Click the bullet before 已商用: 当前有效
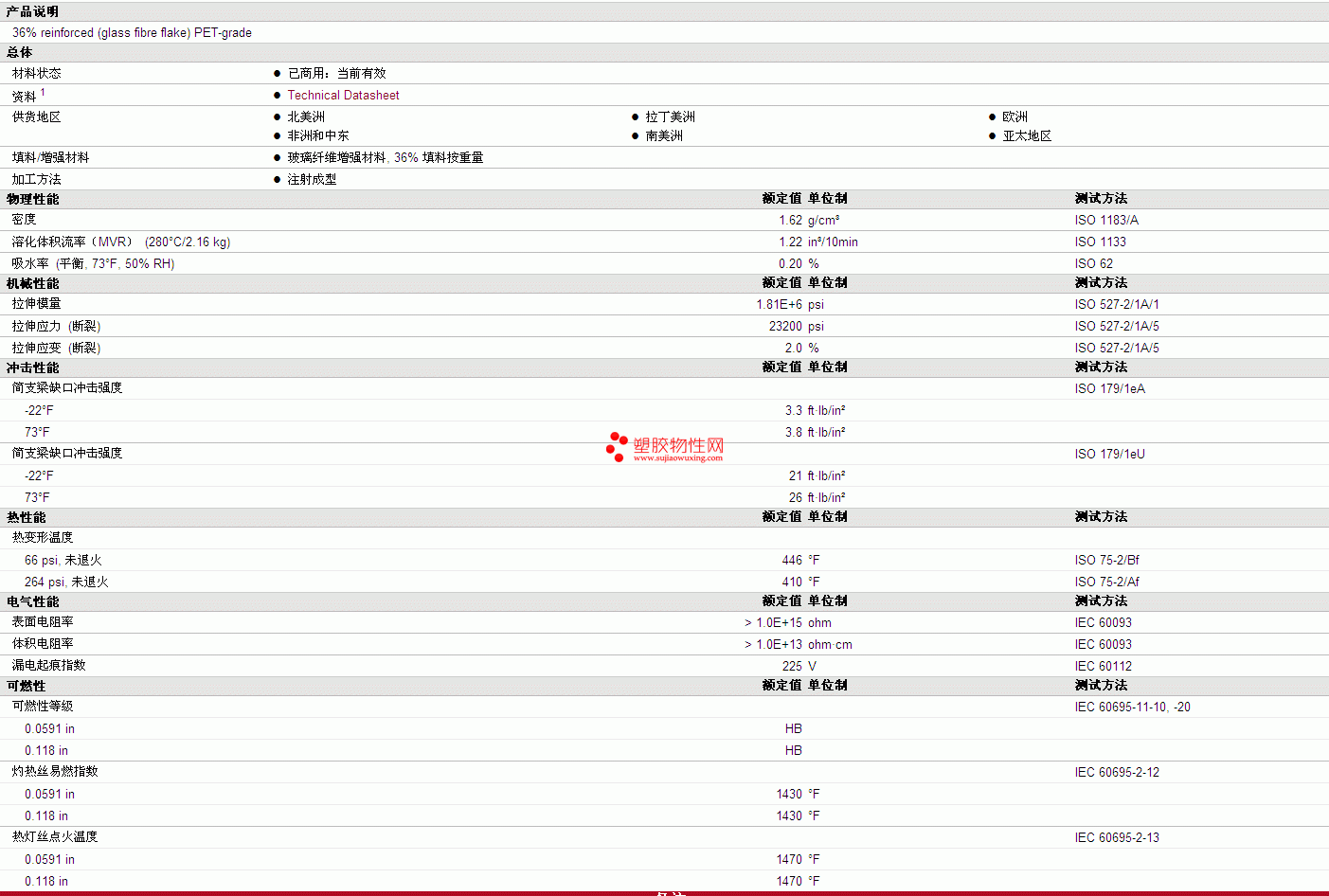The height and width of the screenshot is (896, 1329). pyautogui.click(x=277, y=74)
